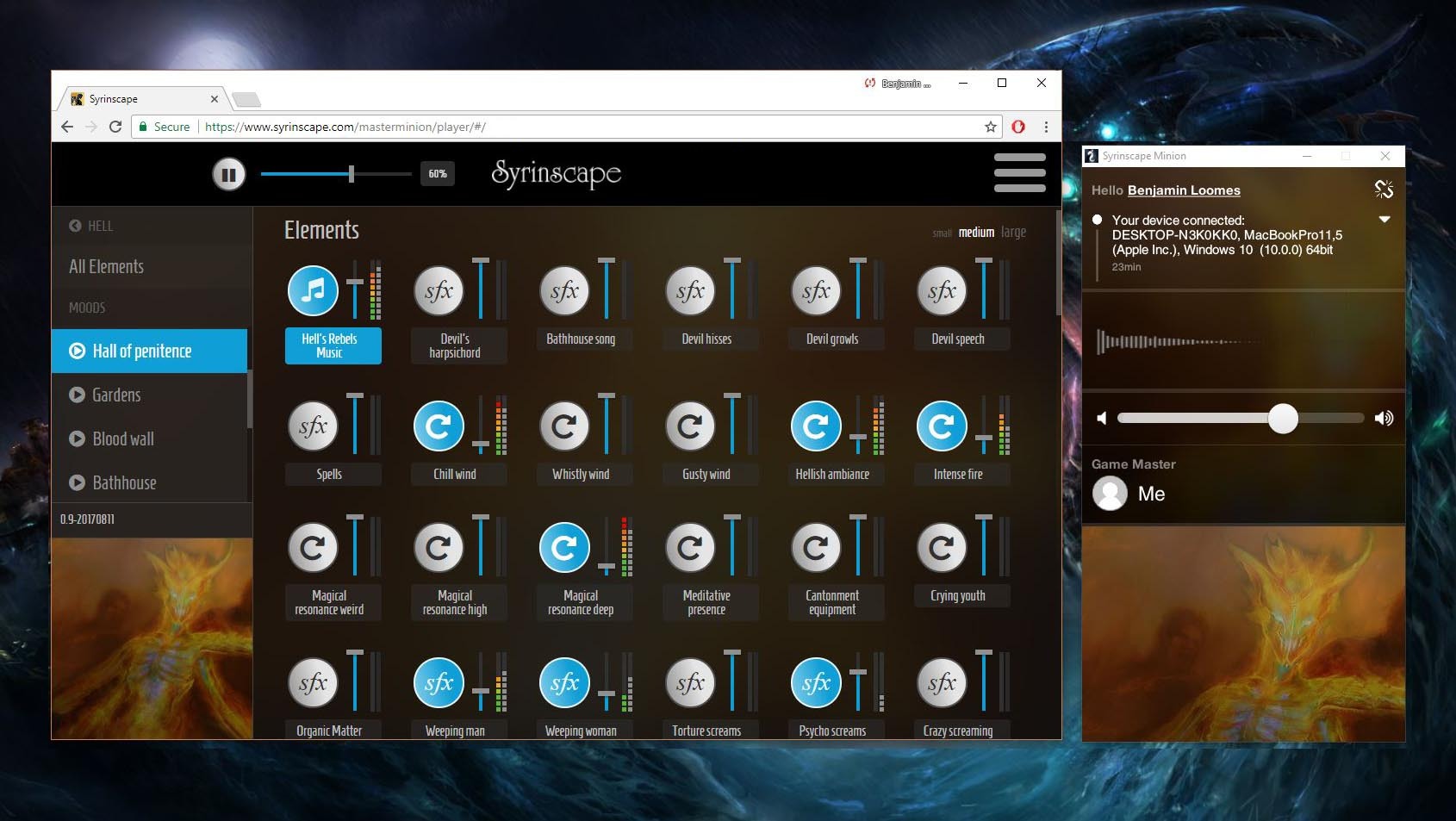Click the Weeping man sfx icon
This screenshot has height=821, width=1456.
pos(439,682)
